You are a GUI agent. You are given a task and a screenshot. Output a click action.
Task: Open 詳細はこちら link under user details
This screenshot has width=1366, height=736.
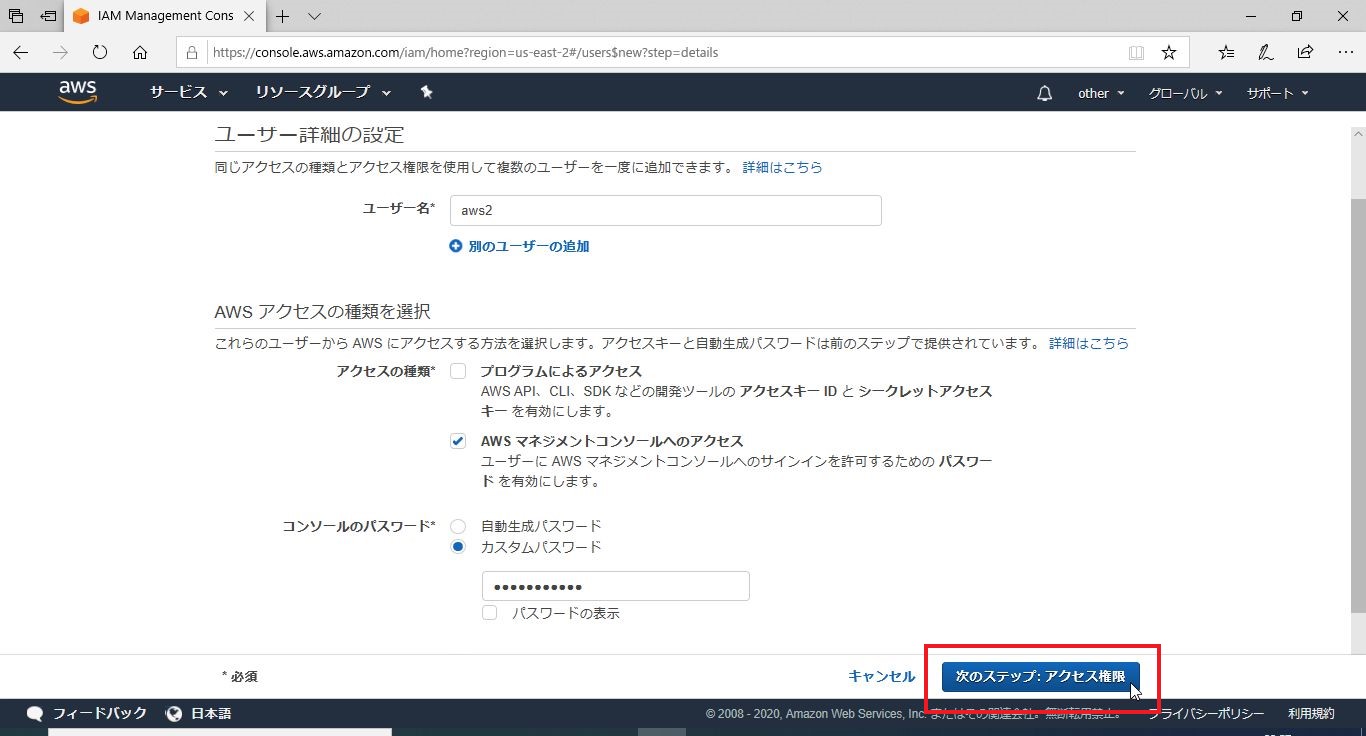coord(782,167)
